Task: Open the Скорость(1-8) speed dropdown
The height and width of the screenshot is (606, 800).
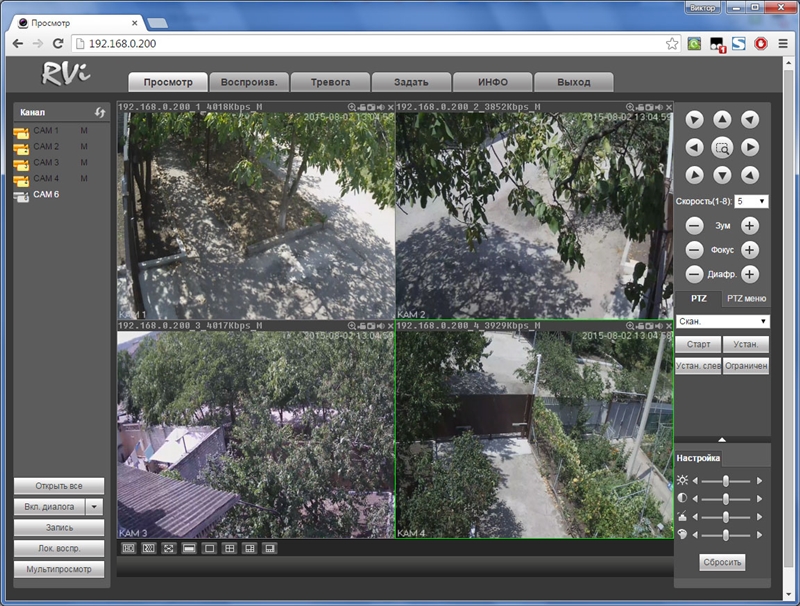Action: (x=751, y=201)
